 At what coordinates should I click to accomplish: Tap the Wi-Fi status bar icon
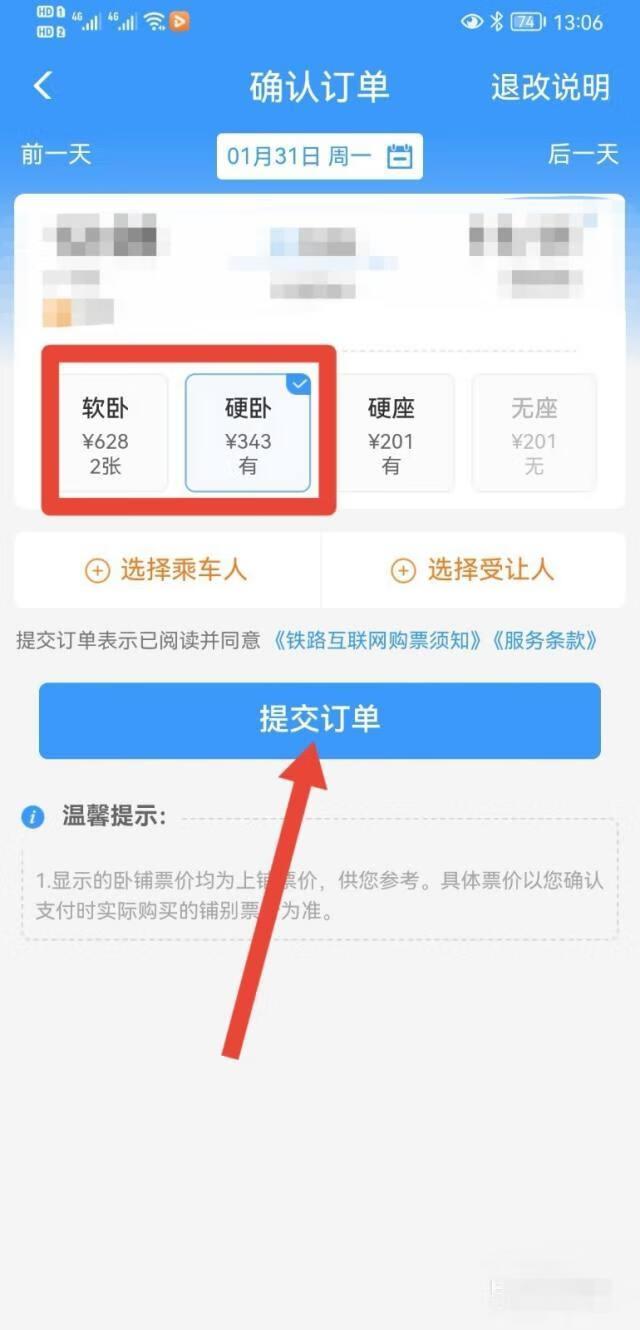click(x=154, y=21)
